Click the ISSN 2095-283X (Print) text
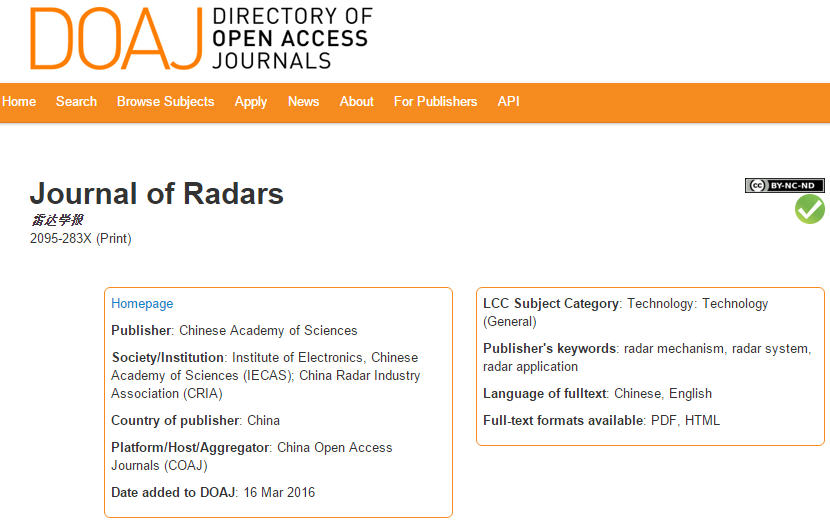This screenshot has height=524, width=830. (x=80, y=238)
